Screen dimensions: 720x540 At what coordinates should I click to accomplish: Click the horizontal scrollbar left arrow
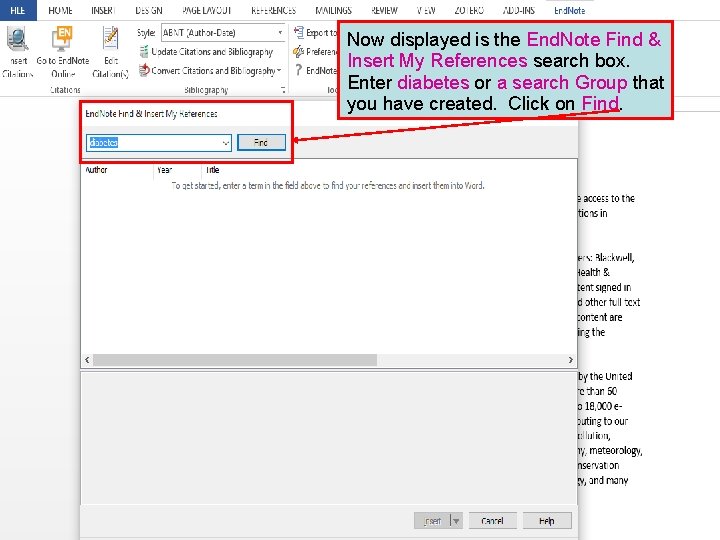pos(87,360)
